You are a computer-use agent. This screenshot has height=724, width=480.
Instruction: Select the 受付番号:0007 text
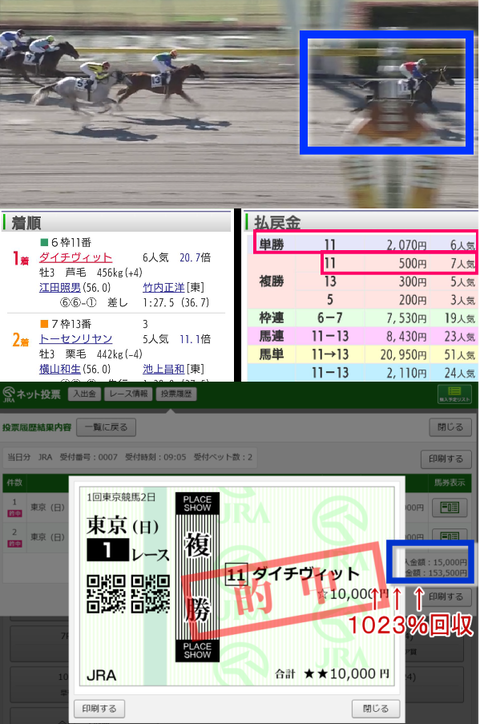pyautogui.click(x=89, y=457)
